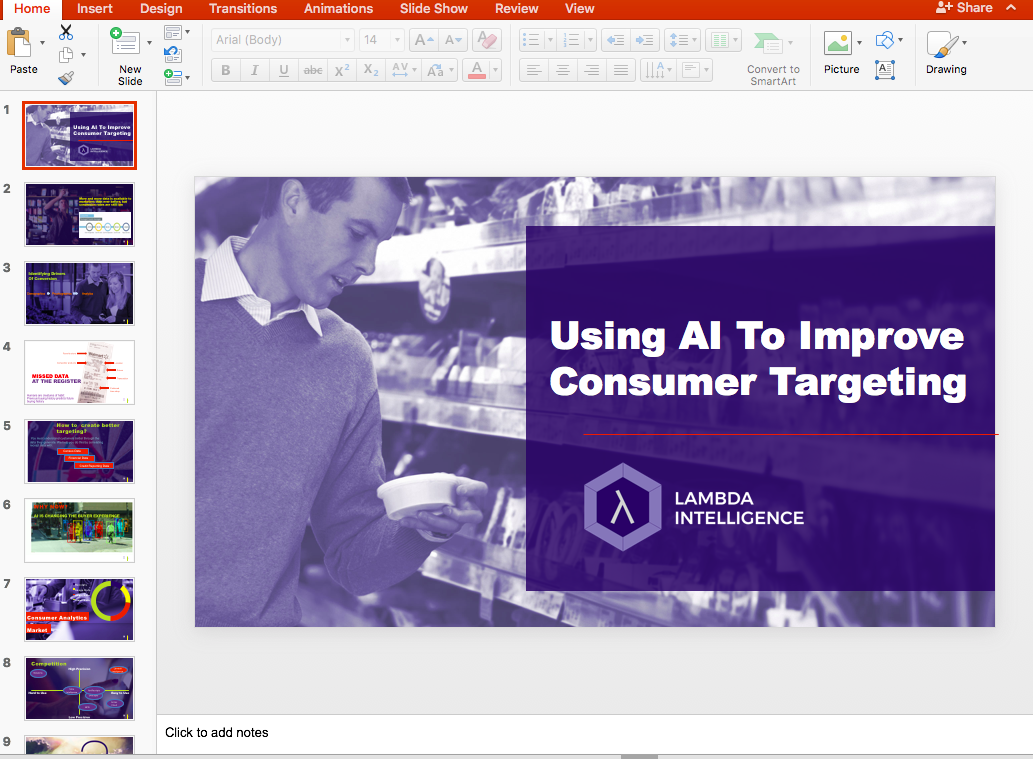Toggle Strikethrough formatting
Viewport: 1033px width, 759px height.
click(x=313, y=70)
